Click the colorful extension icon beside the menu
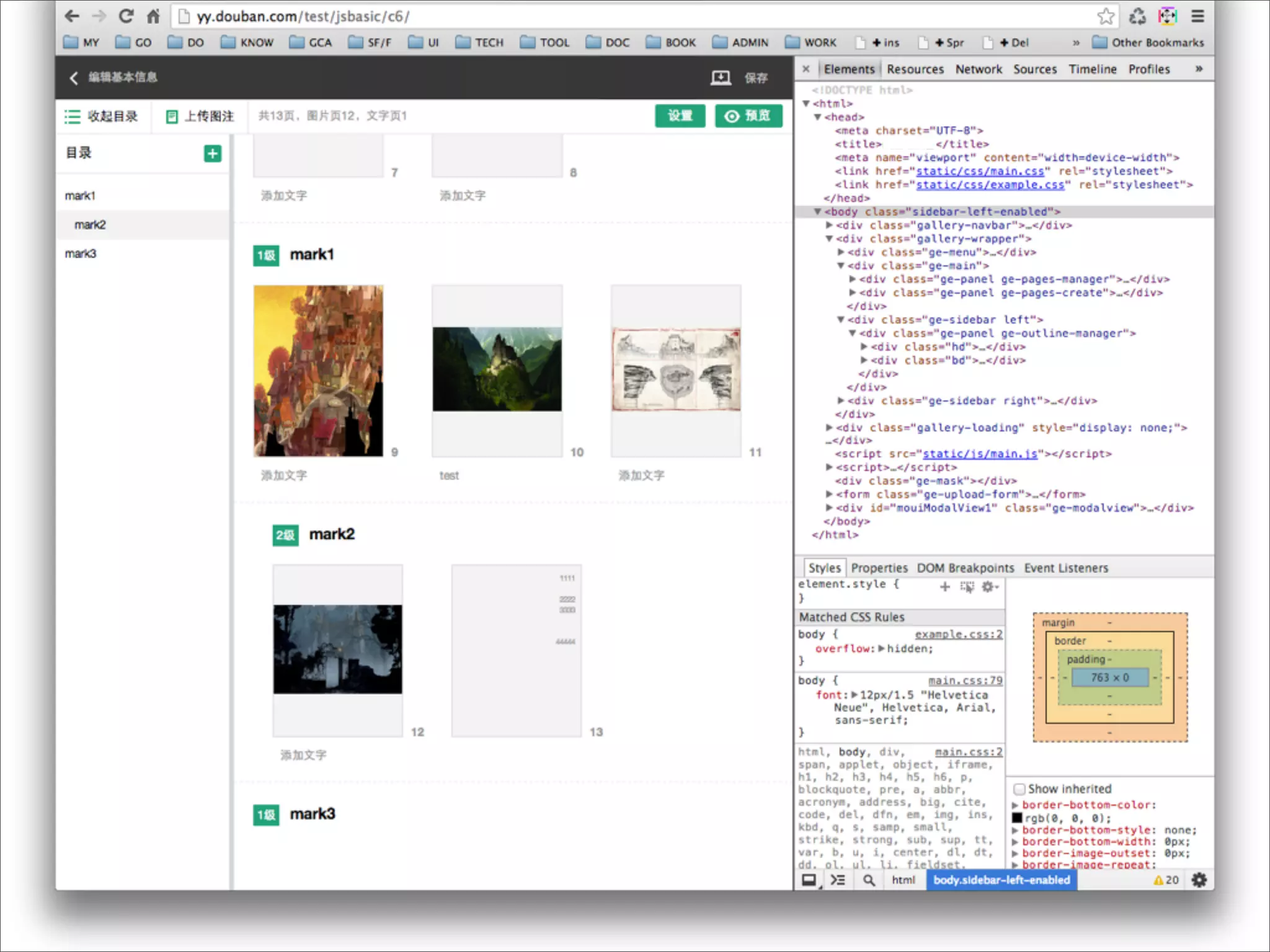Viewport: 1270px width, 952px height. tap(1167, 16)
